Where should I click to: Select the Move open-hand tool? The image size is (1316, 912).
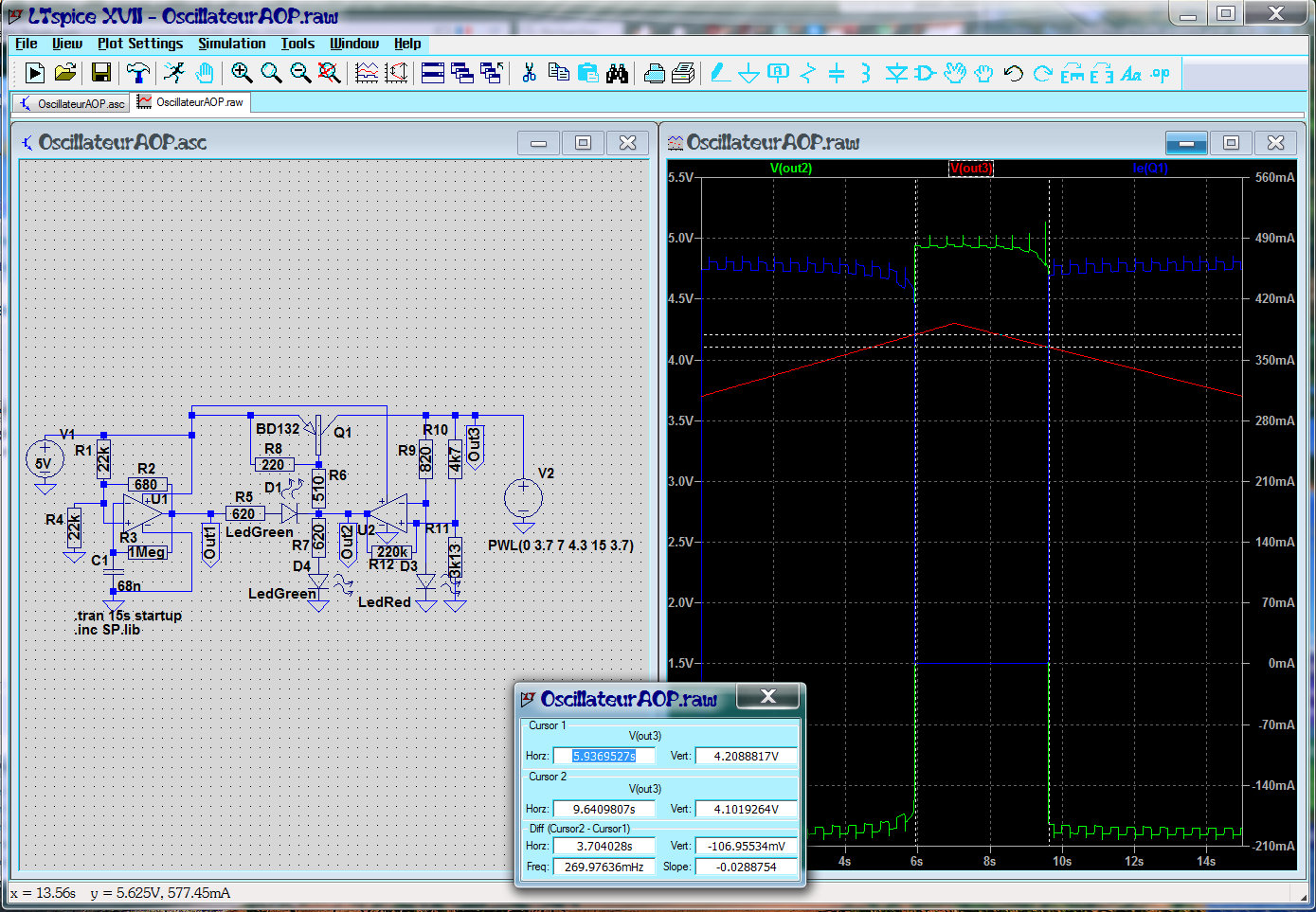[954, 73]
